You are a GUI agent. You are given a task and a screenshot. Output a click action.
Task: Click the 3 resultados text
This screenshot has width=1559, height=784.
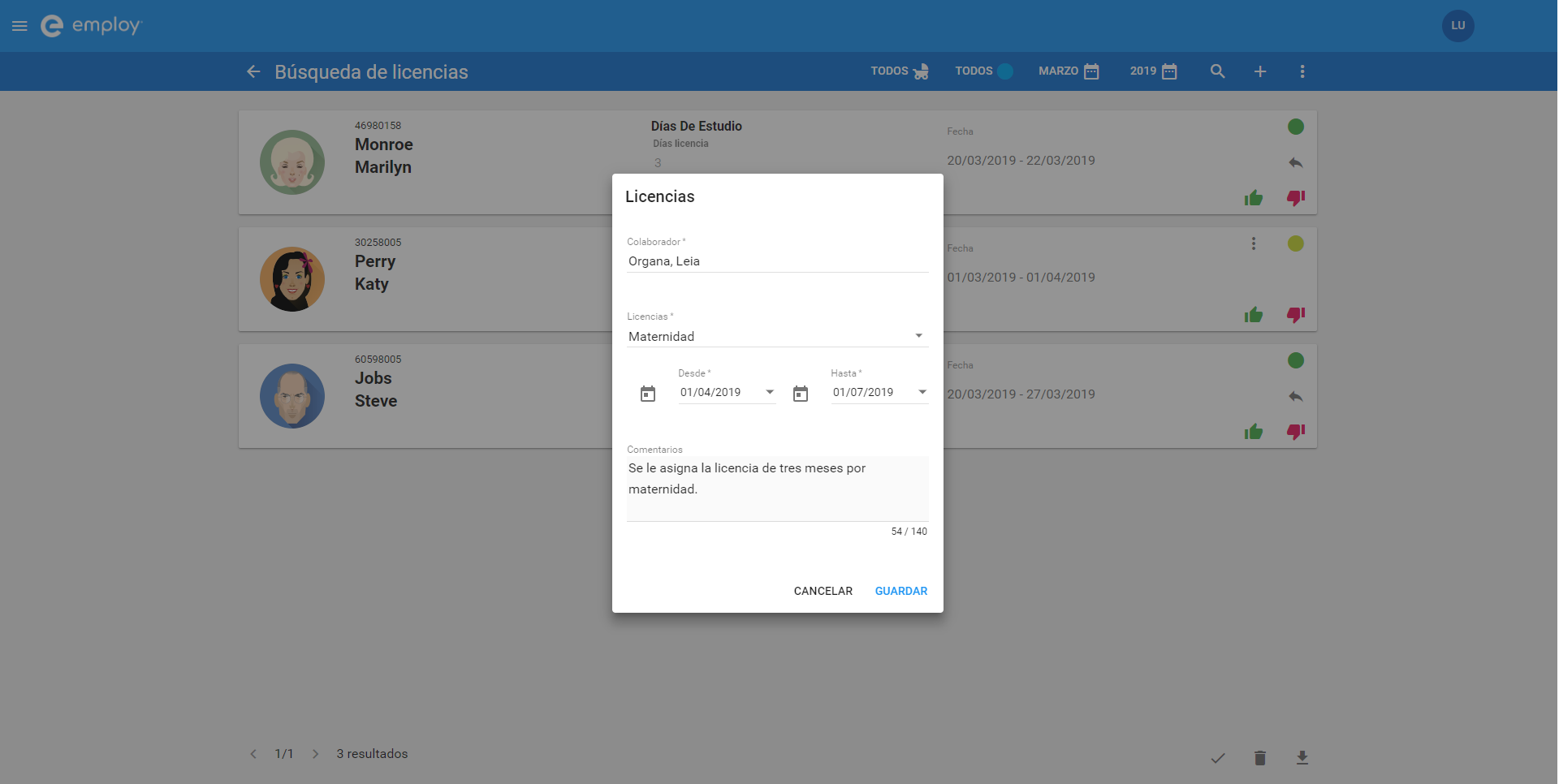tap(372, 754)
